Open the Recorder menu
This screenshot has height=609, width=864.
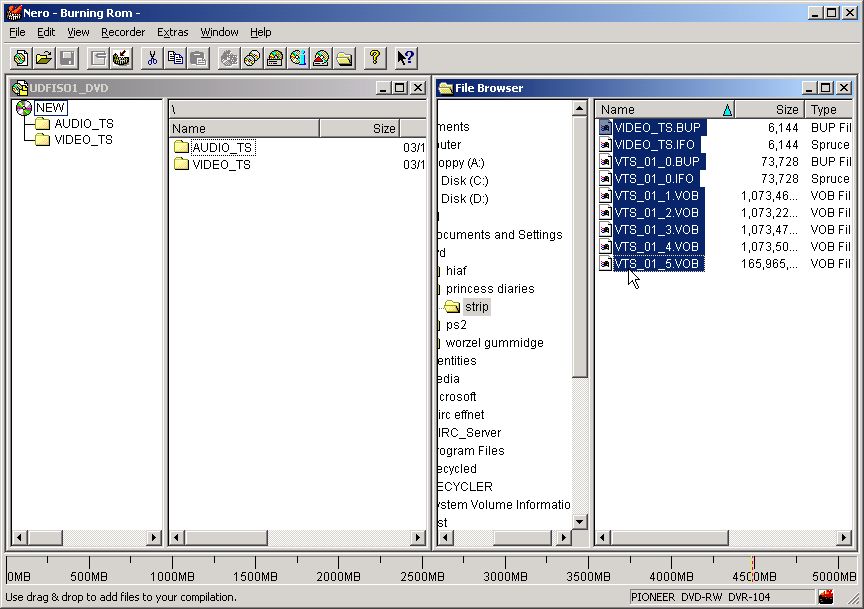pos(123,32)
